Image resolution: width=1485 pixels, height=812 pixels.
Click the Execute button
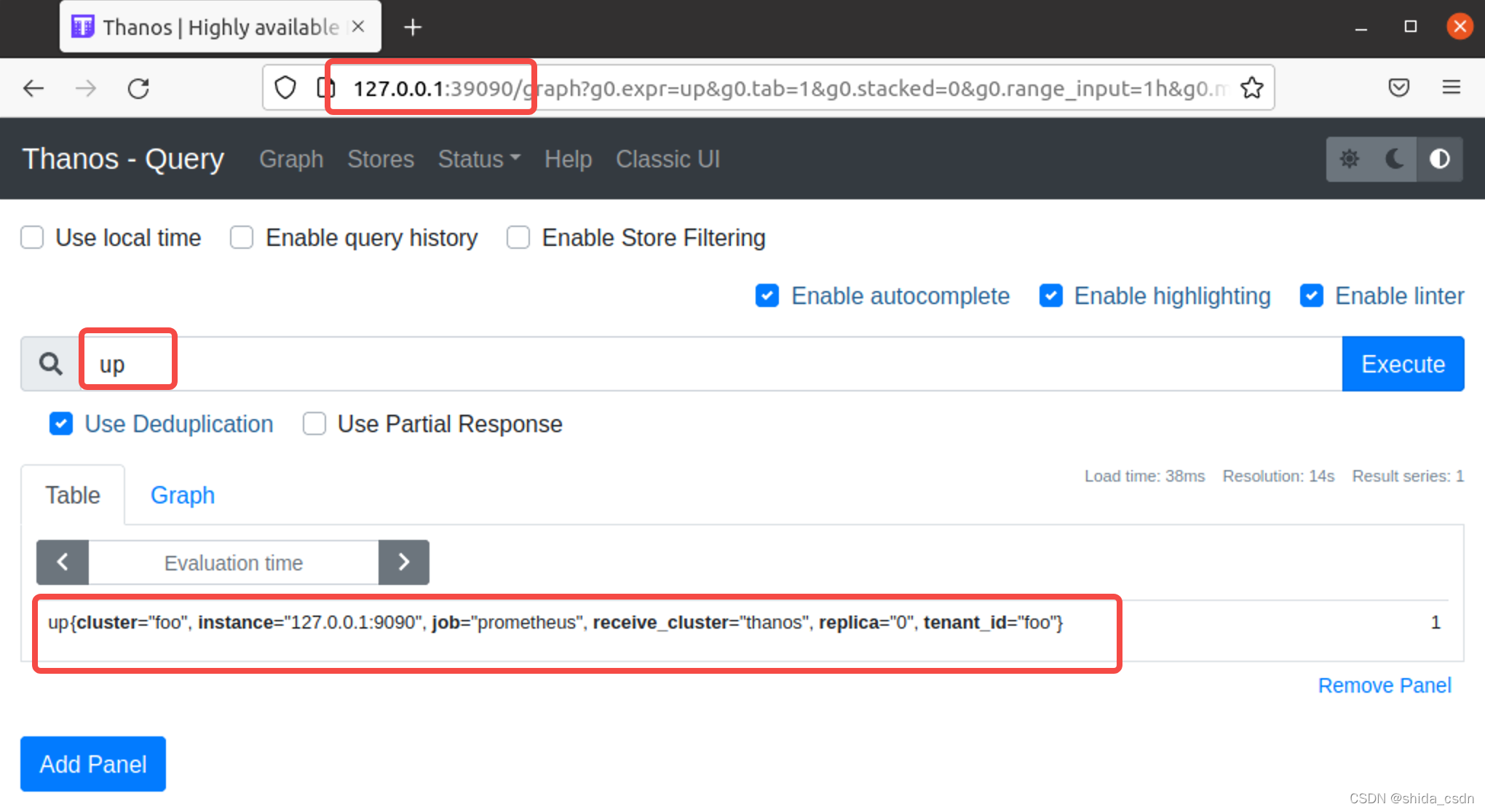click(1403, 364)
